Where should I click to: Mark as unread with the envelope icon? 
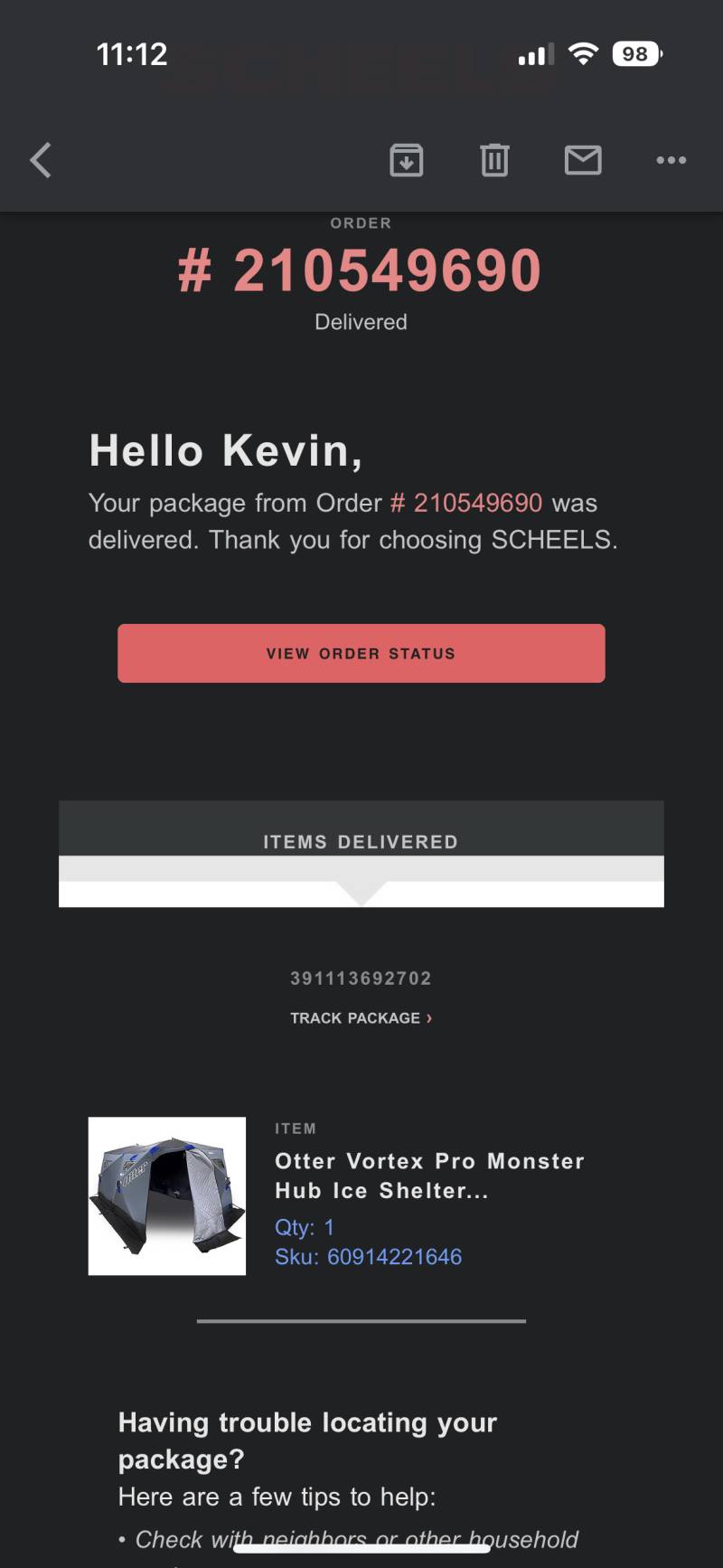tap(583, 160)
